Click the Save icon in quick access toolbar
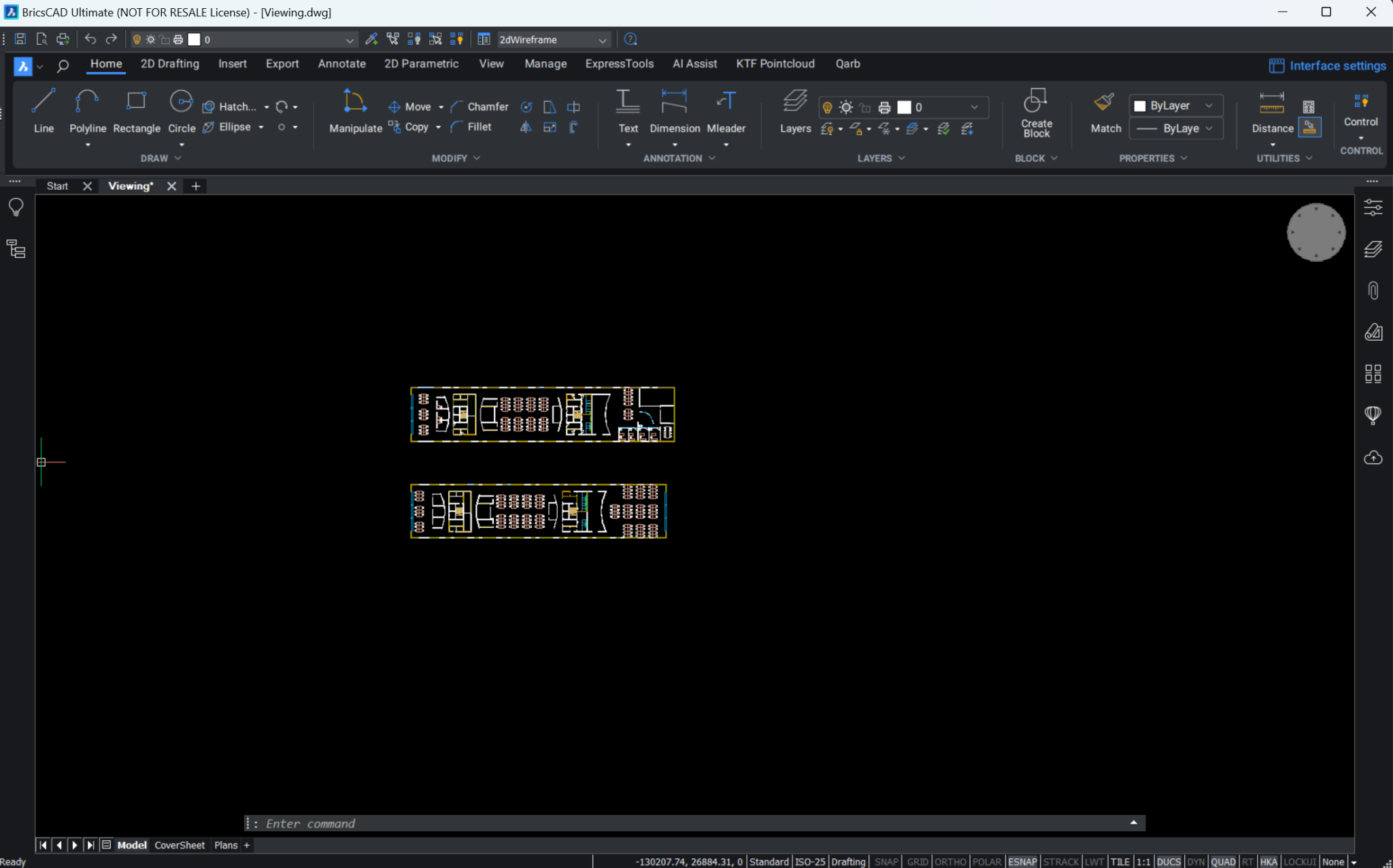The image size is (1393, 868). point(20,39)
